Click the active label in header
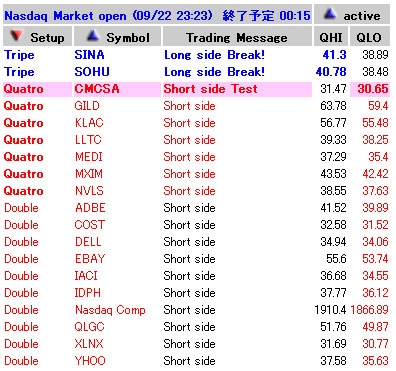 pyautogui.click(x=362, y=16)
